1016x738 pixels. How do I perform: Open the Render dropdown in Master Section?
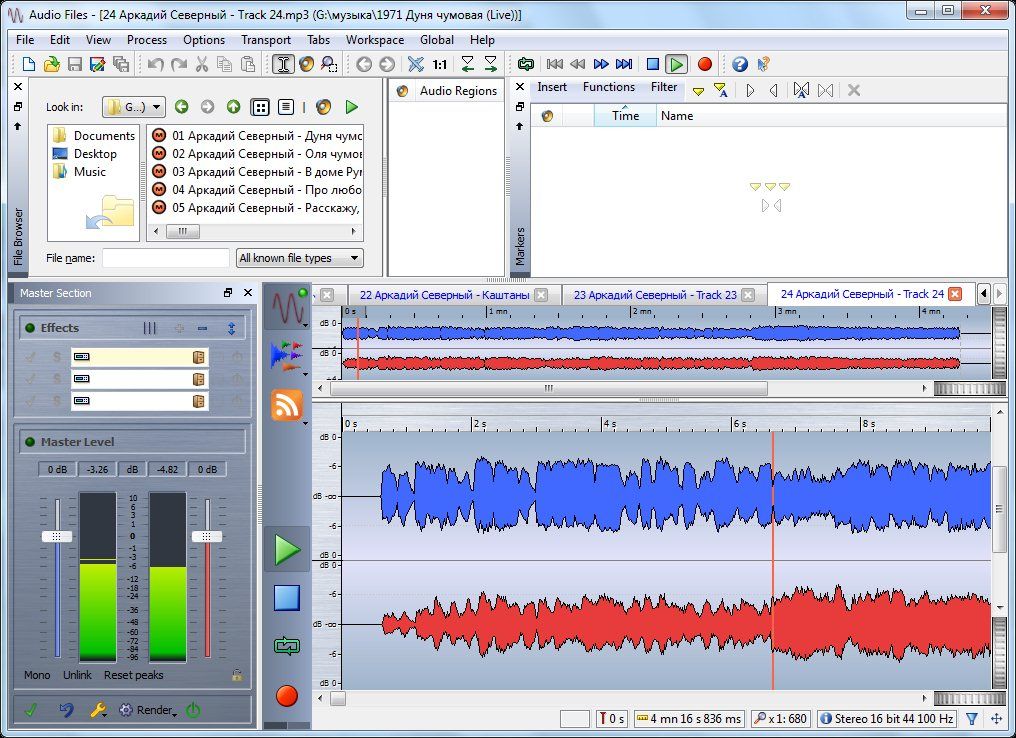coord(154,710)
